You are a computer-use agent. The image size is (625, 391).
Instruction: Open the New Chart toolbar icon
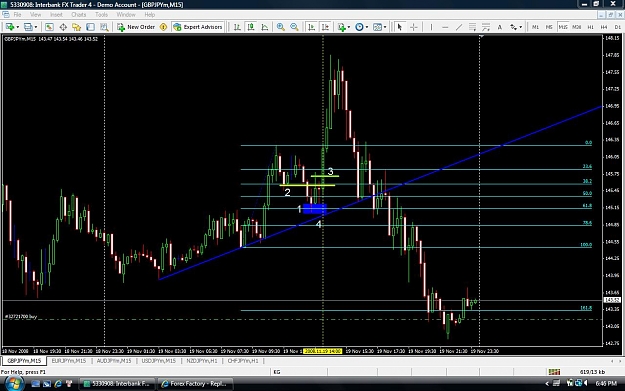(9, 27)
